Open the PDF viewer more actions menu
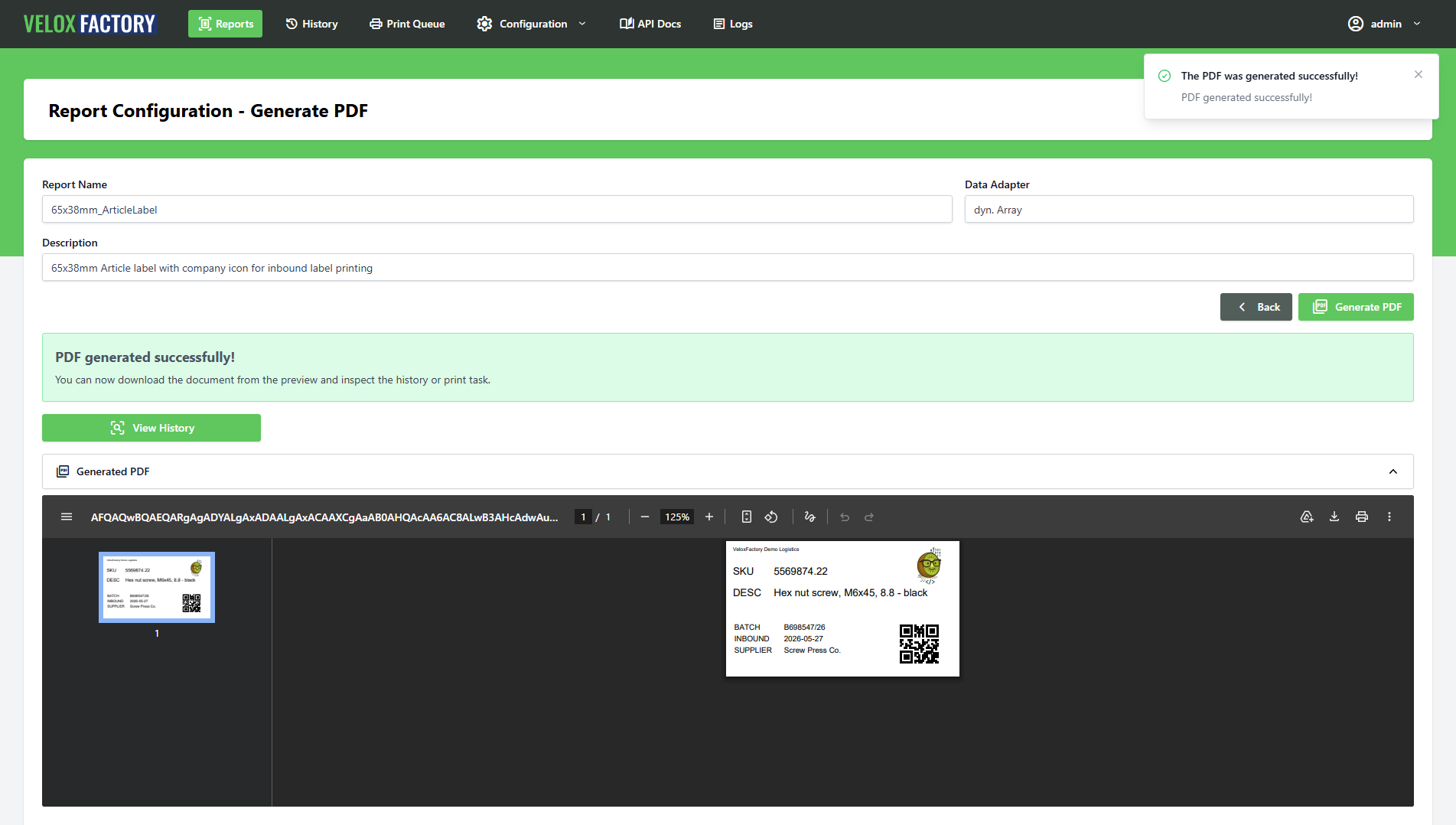 coord(1389,517)
